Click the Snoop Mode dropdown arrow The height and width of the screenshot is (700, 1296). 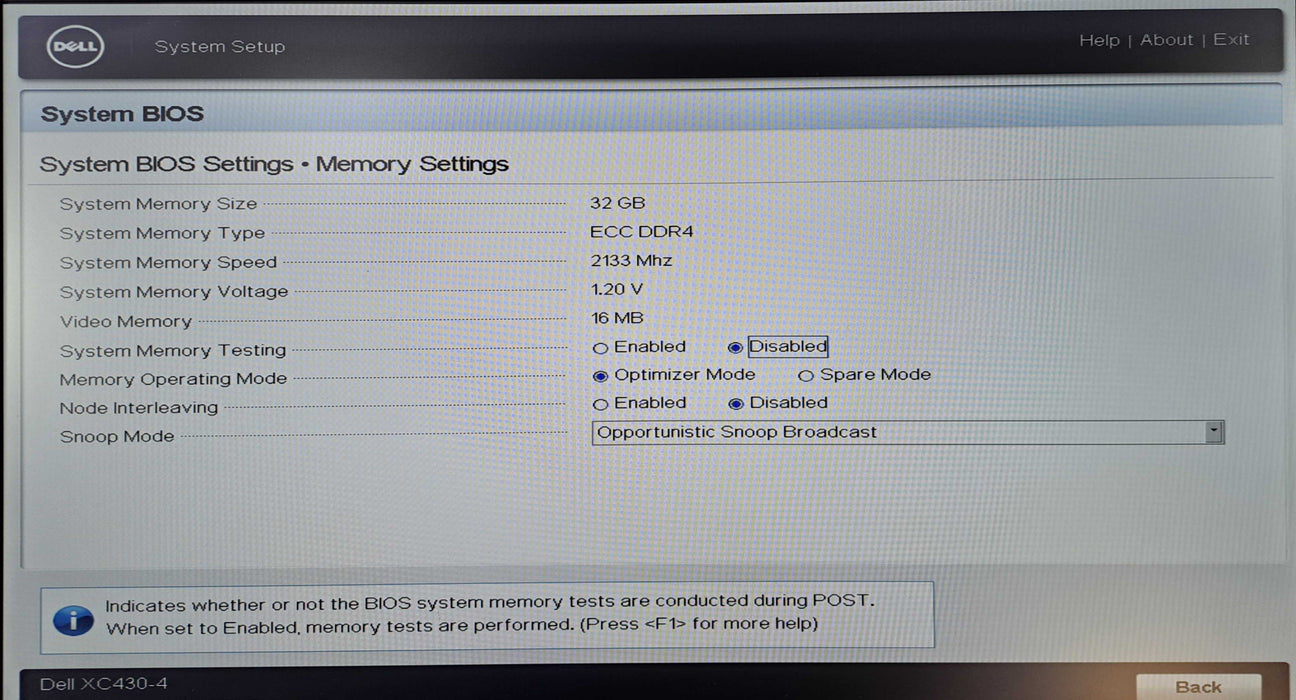tap(1214, 432)
